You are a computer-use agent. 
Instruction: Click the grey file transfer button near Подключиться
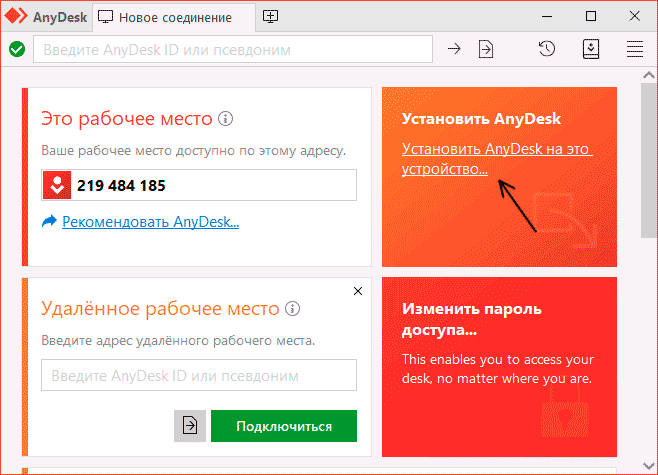pos(190,426)
